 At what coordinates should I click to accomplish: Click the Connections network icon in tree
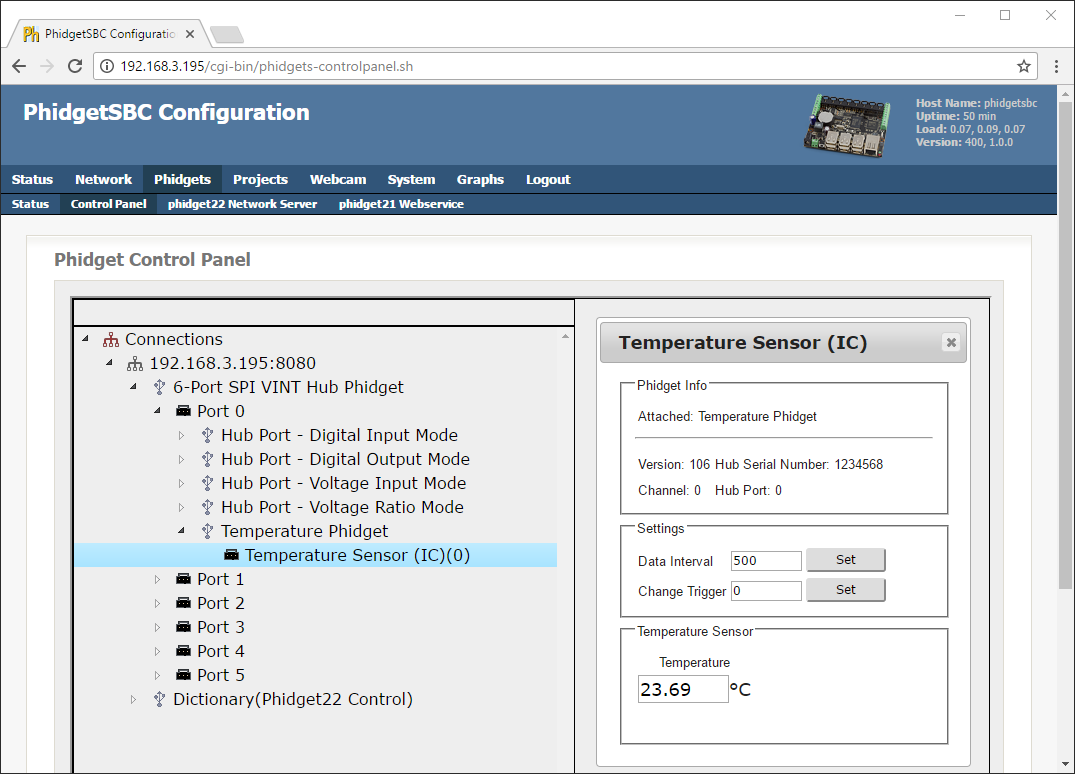point(110,339)
